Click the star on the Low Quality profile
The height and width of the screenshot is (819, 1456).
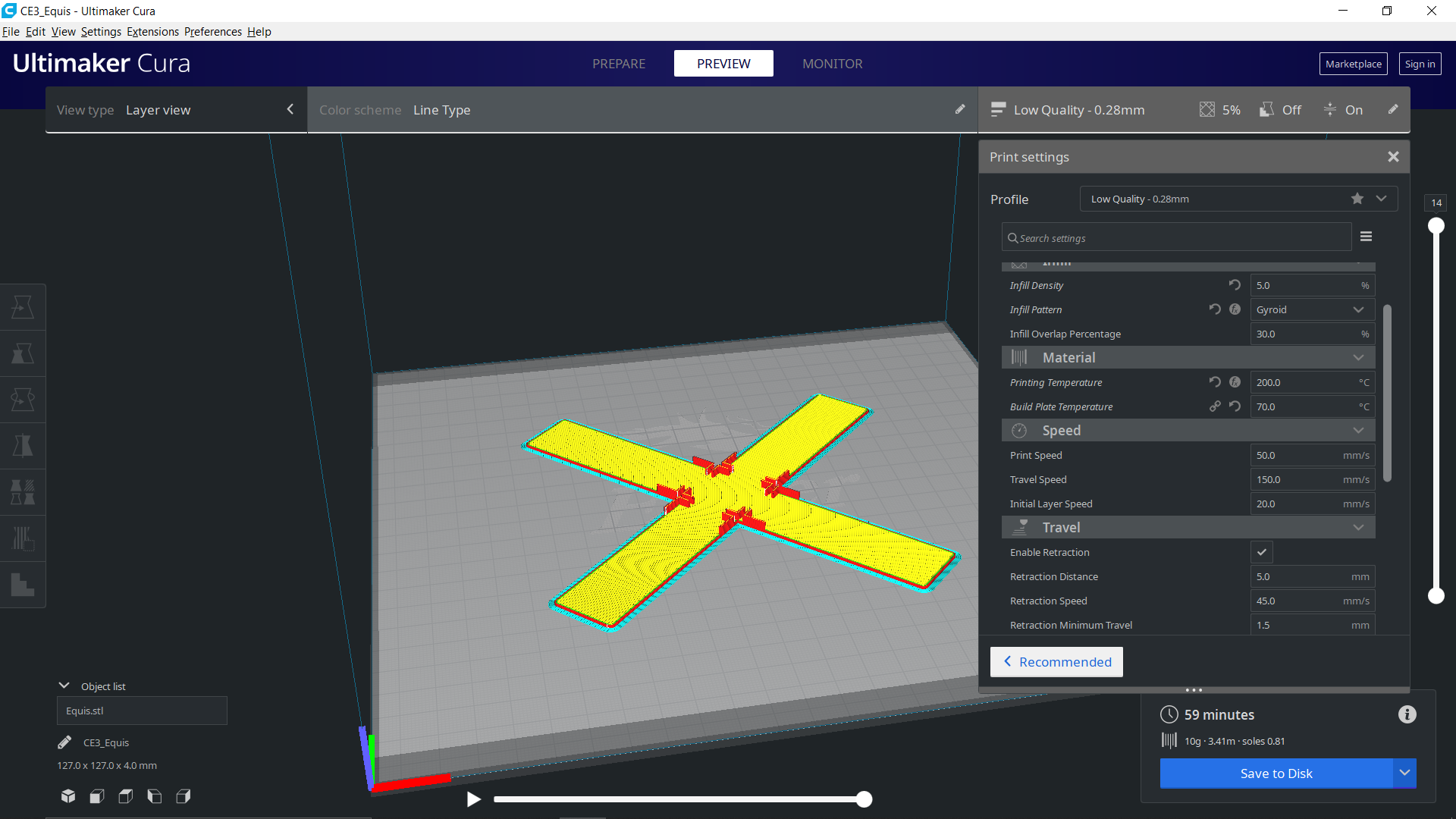(1357, 199)
